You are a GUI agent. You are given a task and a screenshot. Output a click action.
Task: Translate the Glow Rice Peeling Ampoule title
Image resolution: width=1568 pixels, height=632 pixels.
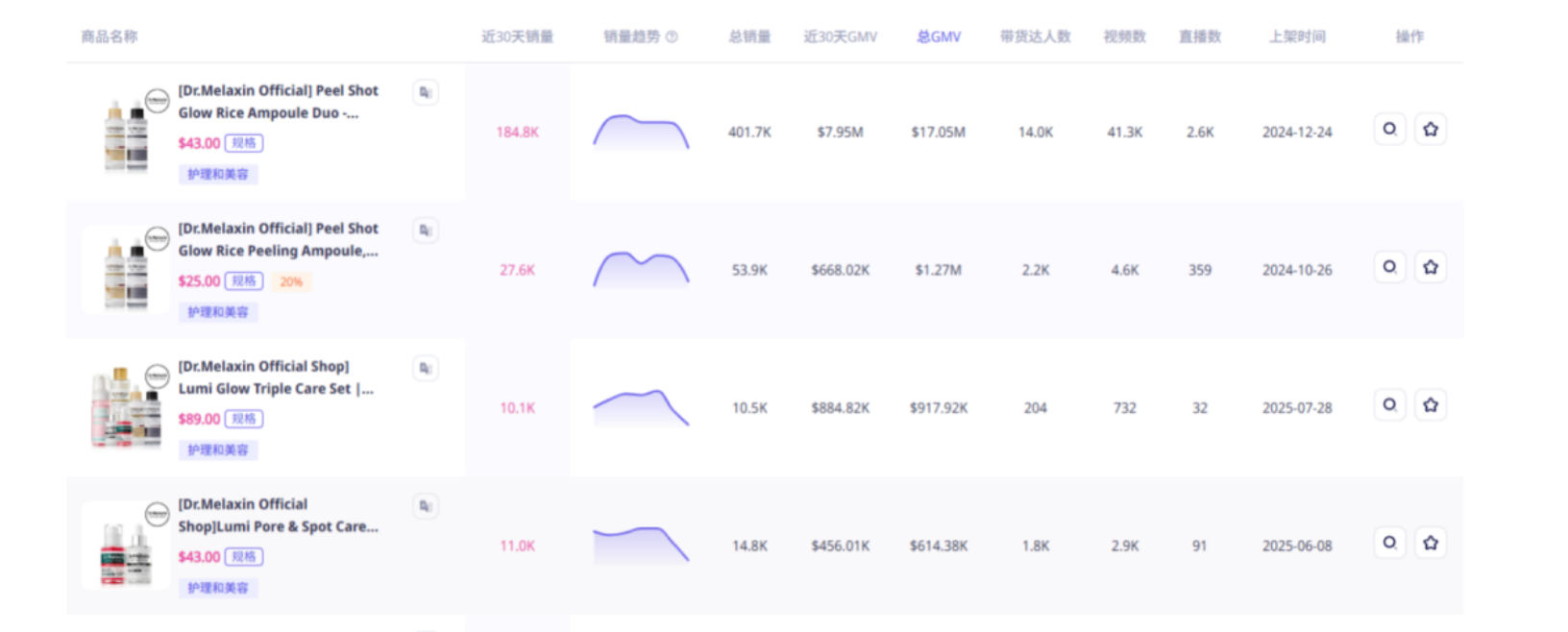tap(426, 231)
